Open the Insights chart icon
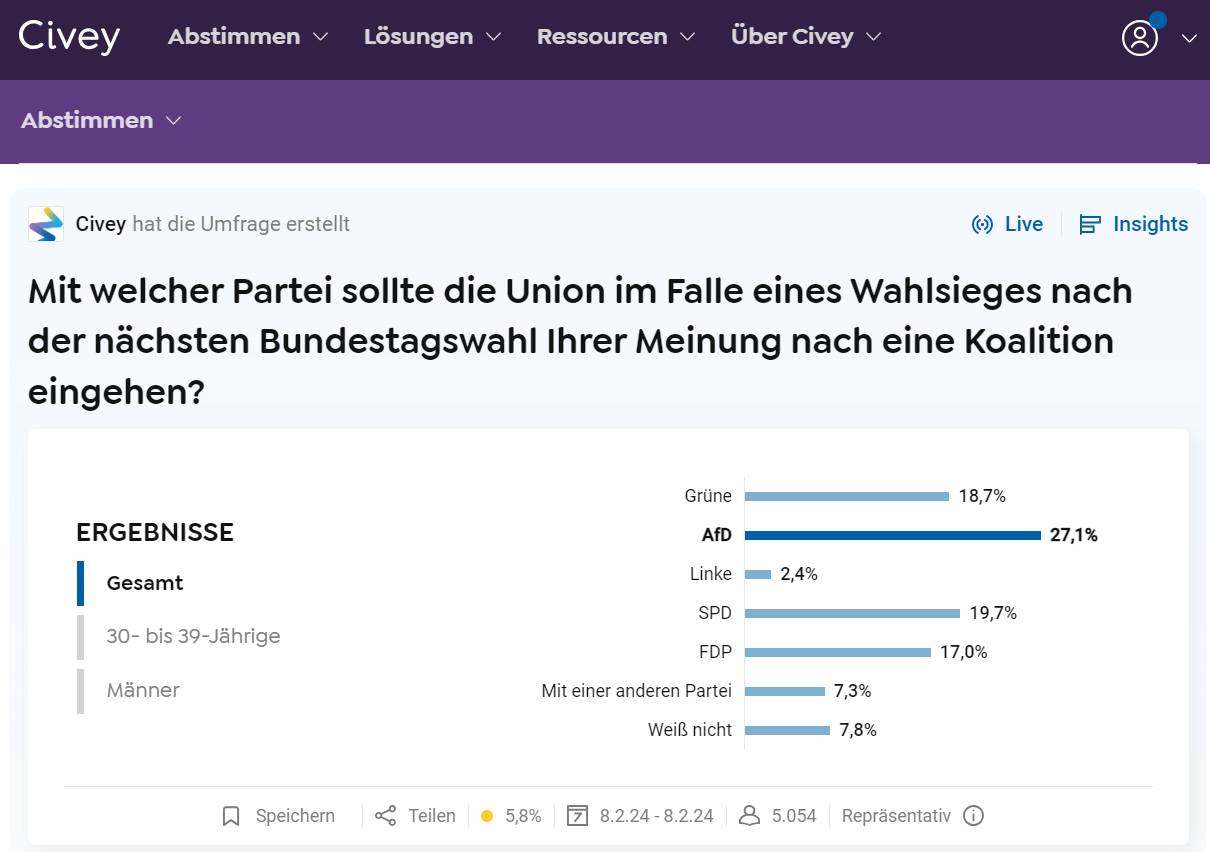The width and height of the screenshot is (1210, 852). coord(1090,224)
